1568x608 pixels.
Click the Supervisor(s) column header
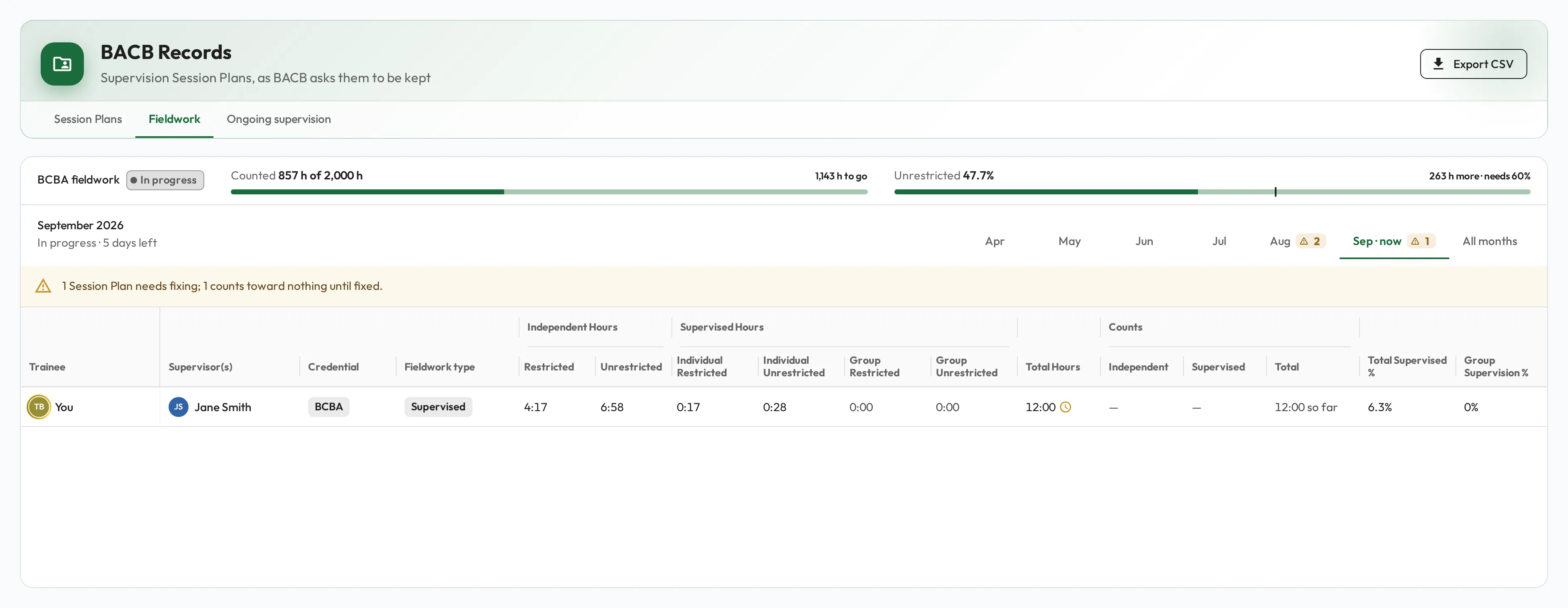[x=200, y=367]
